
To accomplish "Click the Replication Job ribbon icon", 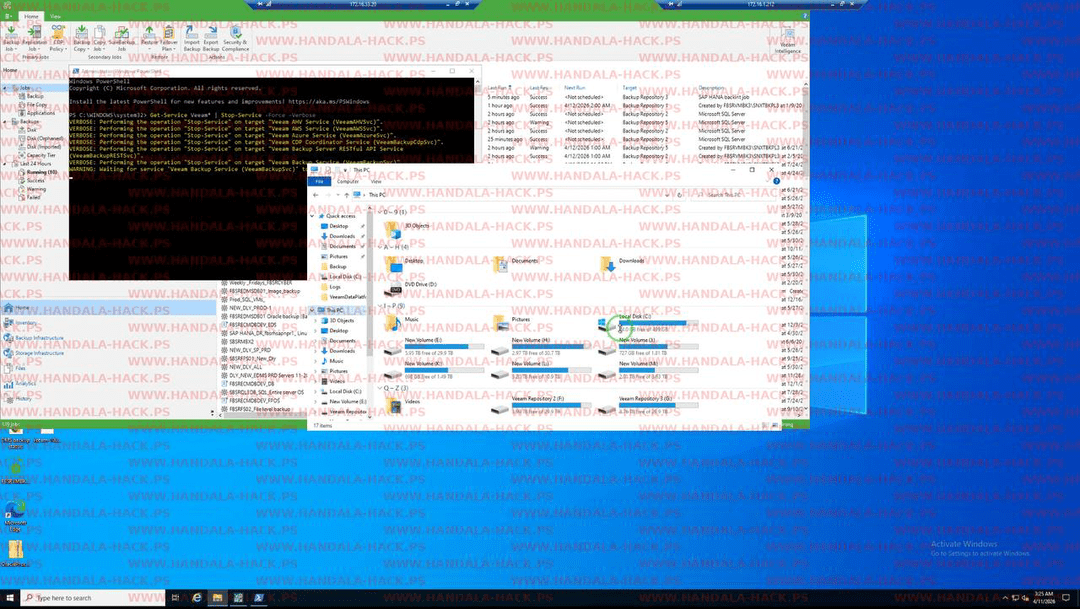I will click(x=34, y=38).
